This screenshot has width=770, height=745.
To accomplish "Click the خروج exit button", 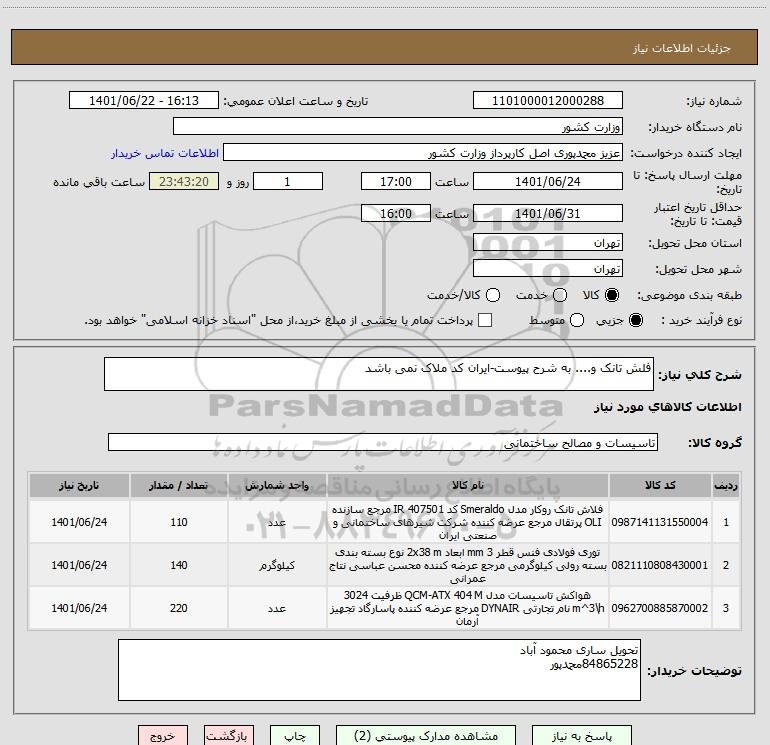I will click(163, 736).
